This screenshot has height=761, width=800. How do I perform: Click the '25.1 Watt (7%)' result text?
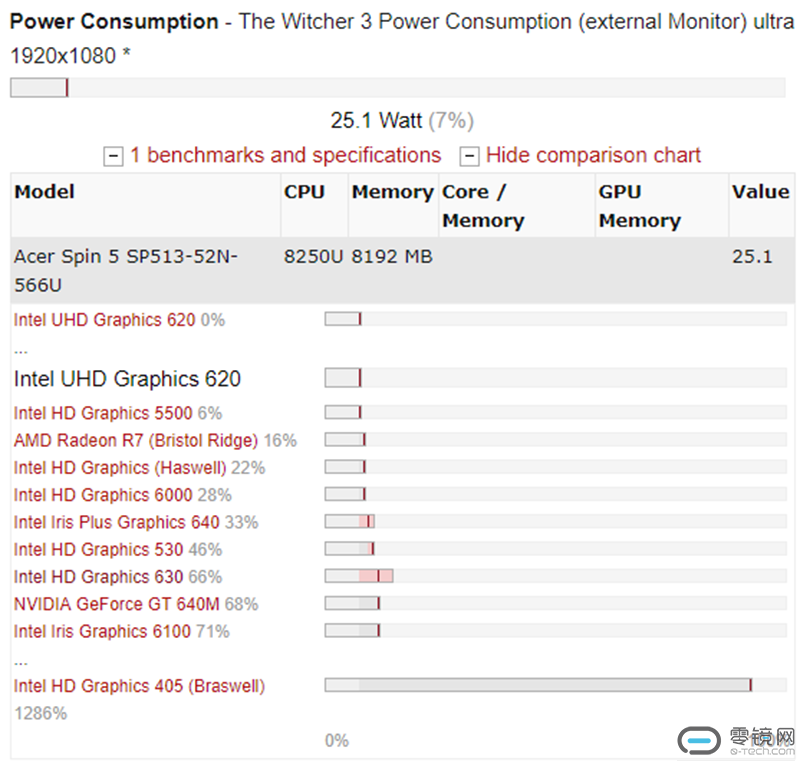click(x=402, y=121)
